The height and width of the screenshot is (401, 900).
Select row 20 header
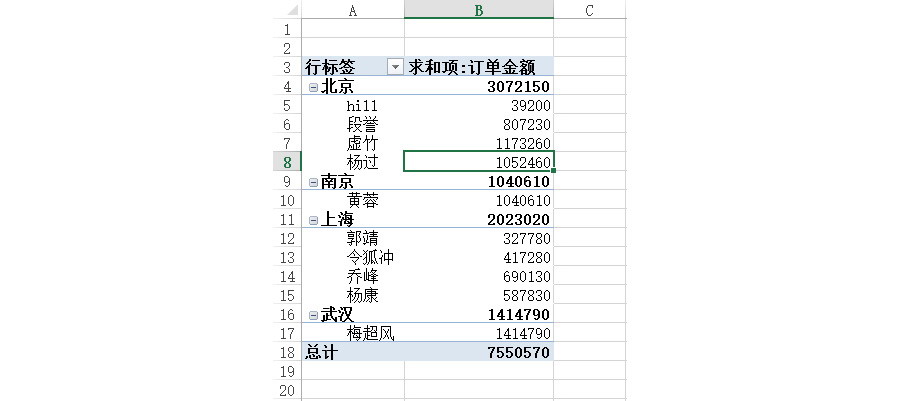[x=287, y=391]
